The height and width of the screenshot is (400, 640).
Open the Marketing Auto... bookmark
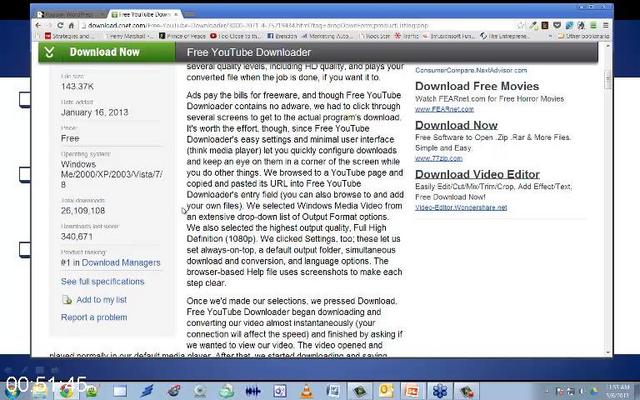point(327,36)
